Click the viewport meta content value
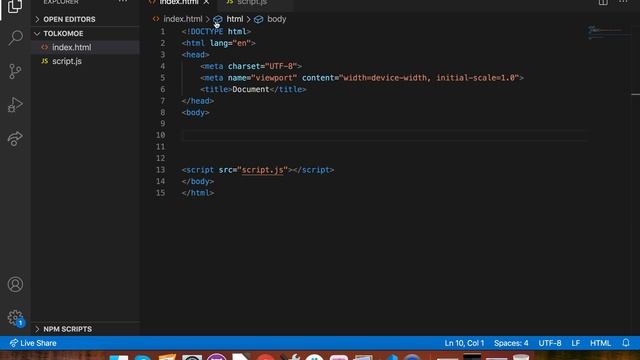Image resolution: width=640 pixels, height=360 pixels. coord(429,78)
